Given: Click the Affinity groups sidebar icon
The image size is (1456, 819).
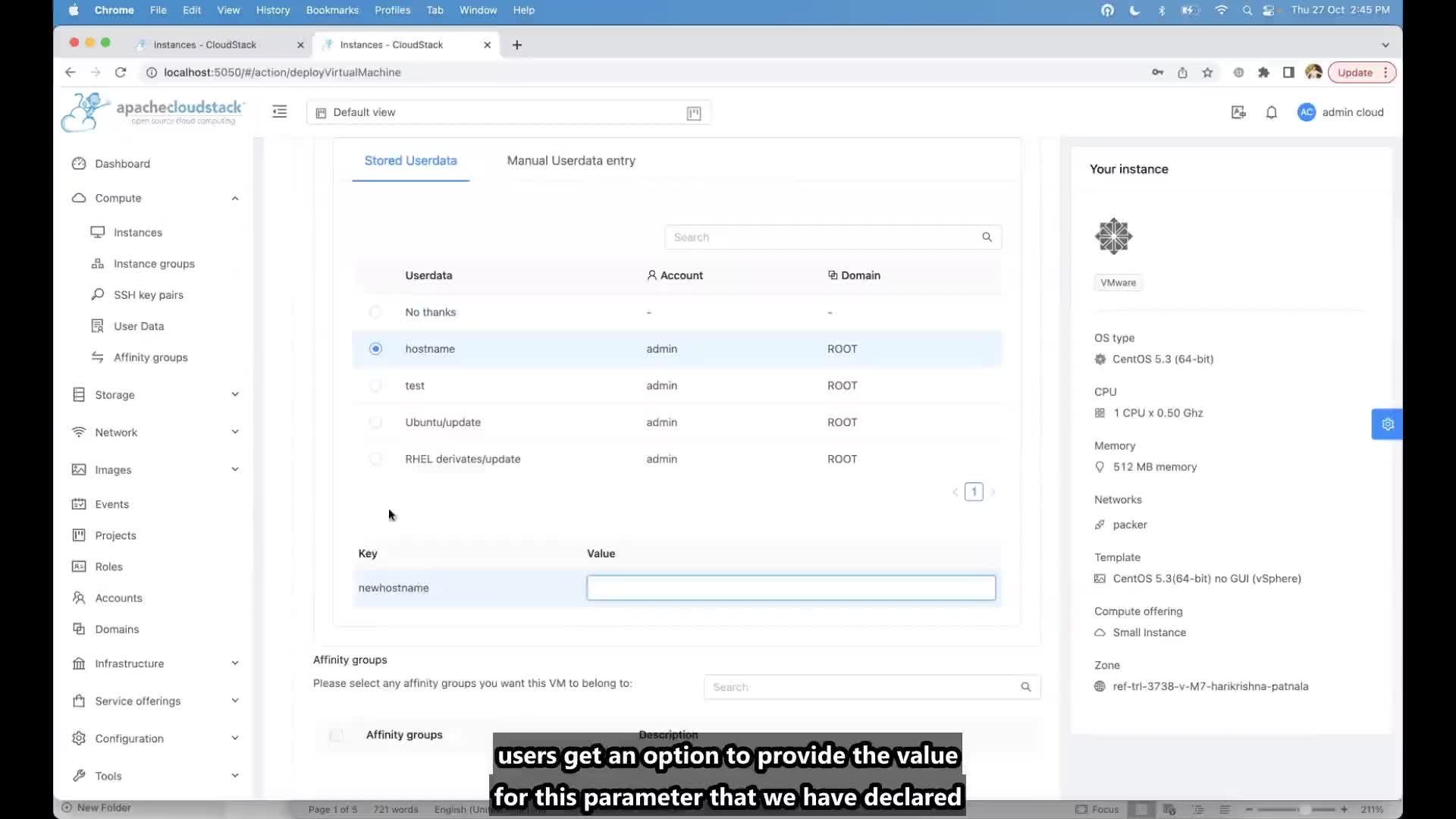Looking at the screenshot, I should [x=97, y=357].
